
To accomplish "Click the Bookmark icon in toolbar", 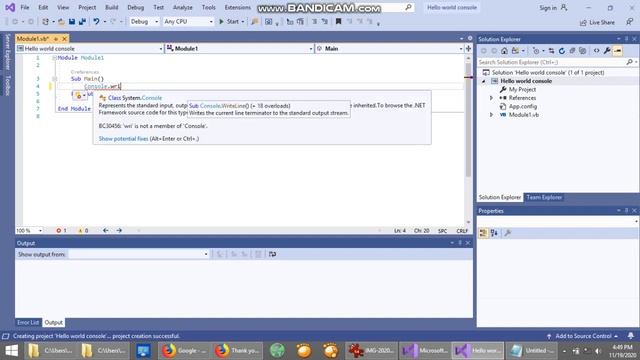I will click(x=338, y=22).
